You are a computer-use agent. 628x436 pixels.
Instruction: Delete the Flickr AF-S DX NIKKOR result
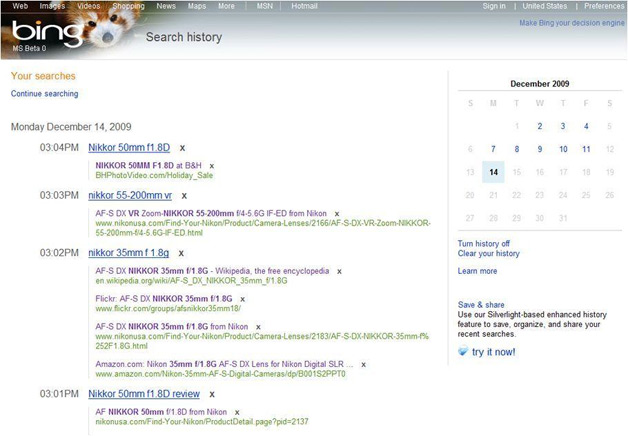point(243,298)
